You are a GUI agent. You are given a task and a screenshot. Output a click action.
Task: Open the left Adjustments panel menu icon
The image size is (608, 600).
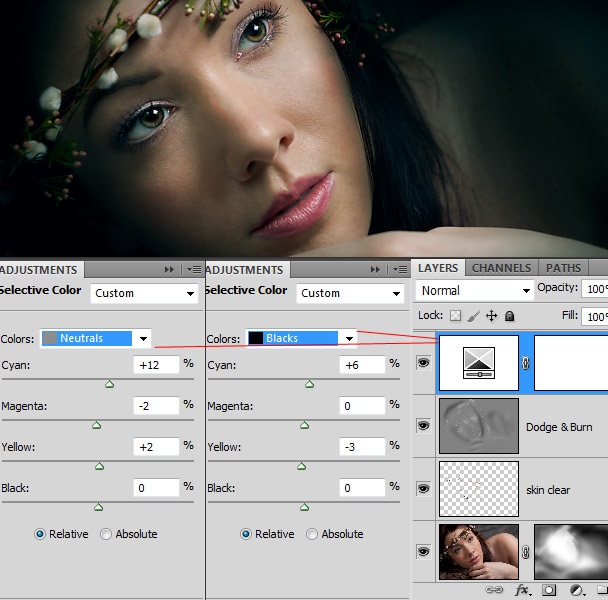(x=194, y=270)
